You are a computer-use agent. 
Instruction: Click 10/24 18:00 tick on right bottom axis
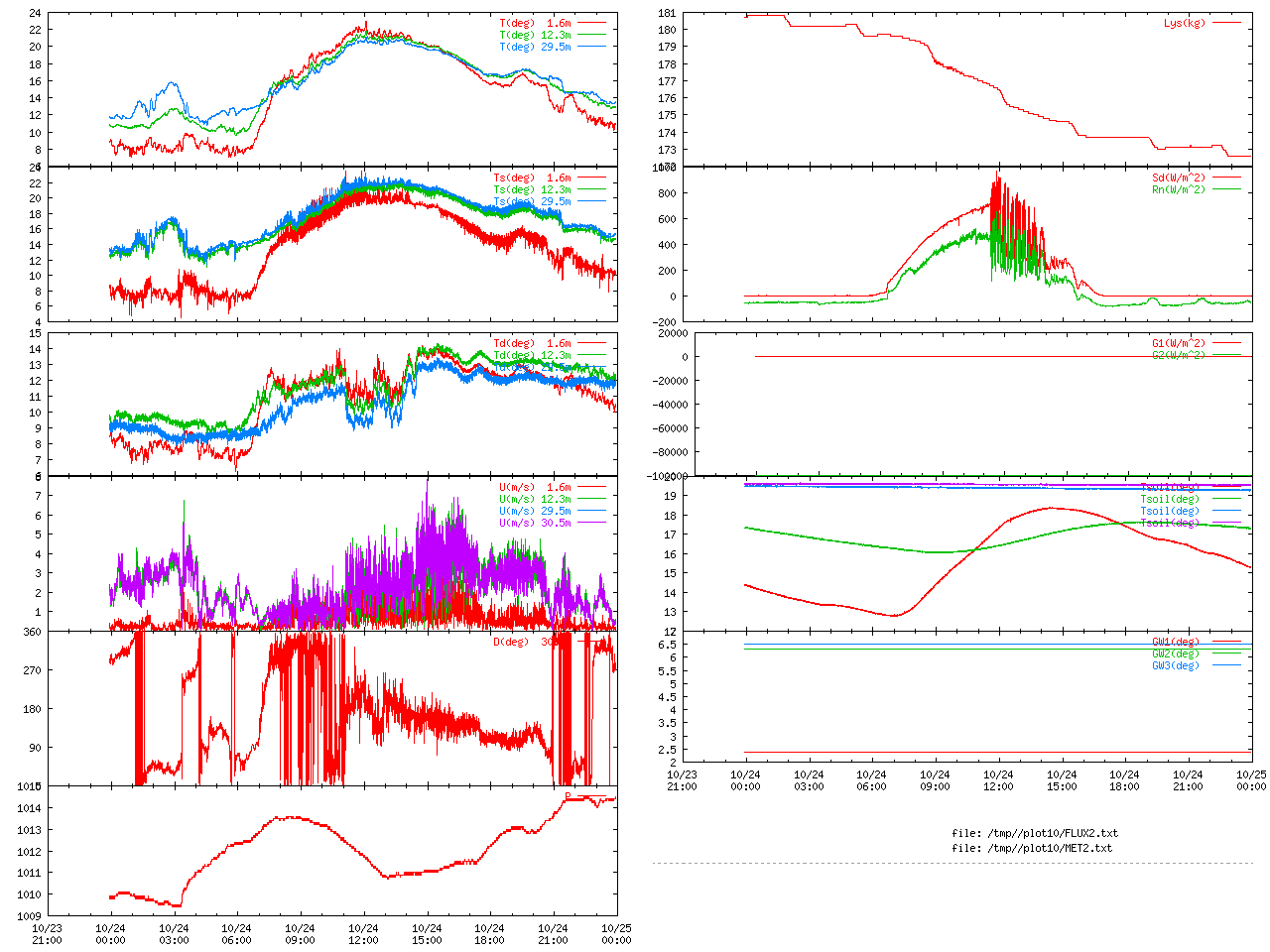click(x=1124, y=780)
